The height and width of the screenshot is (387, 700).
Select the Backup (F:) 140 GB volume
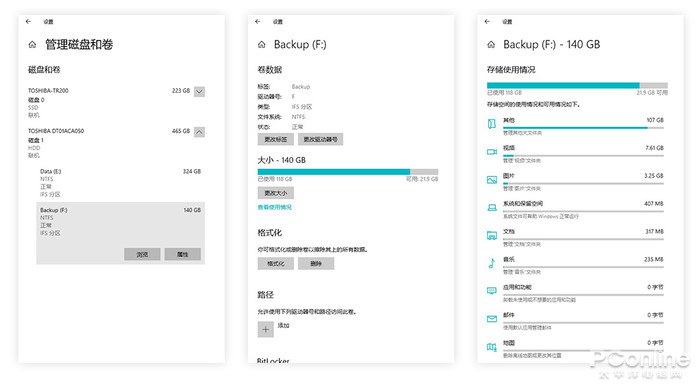[x=121, y=233]
